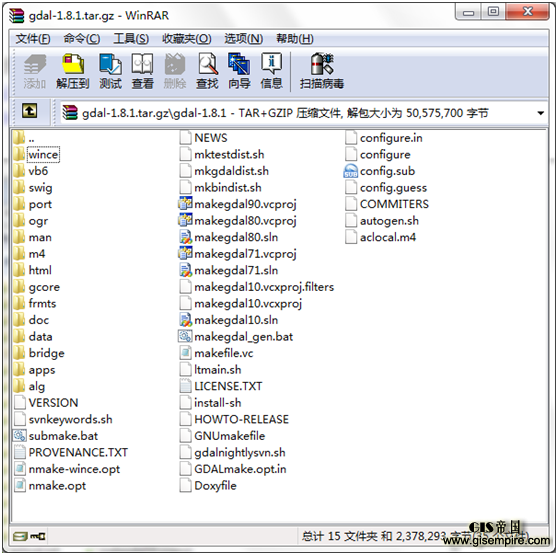The height and width of the screenshot is (555, 558).
Task: Select the makegdal90.vcproj file icon
Action: pos(185,204)
